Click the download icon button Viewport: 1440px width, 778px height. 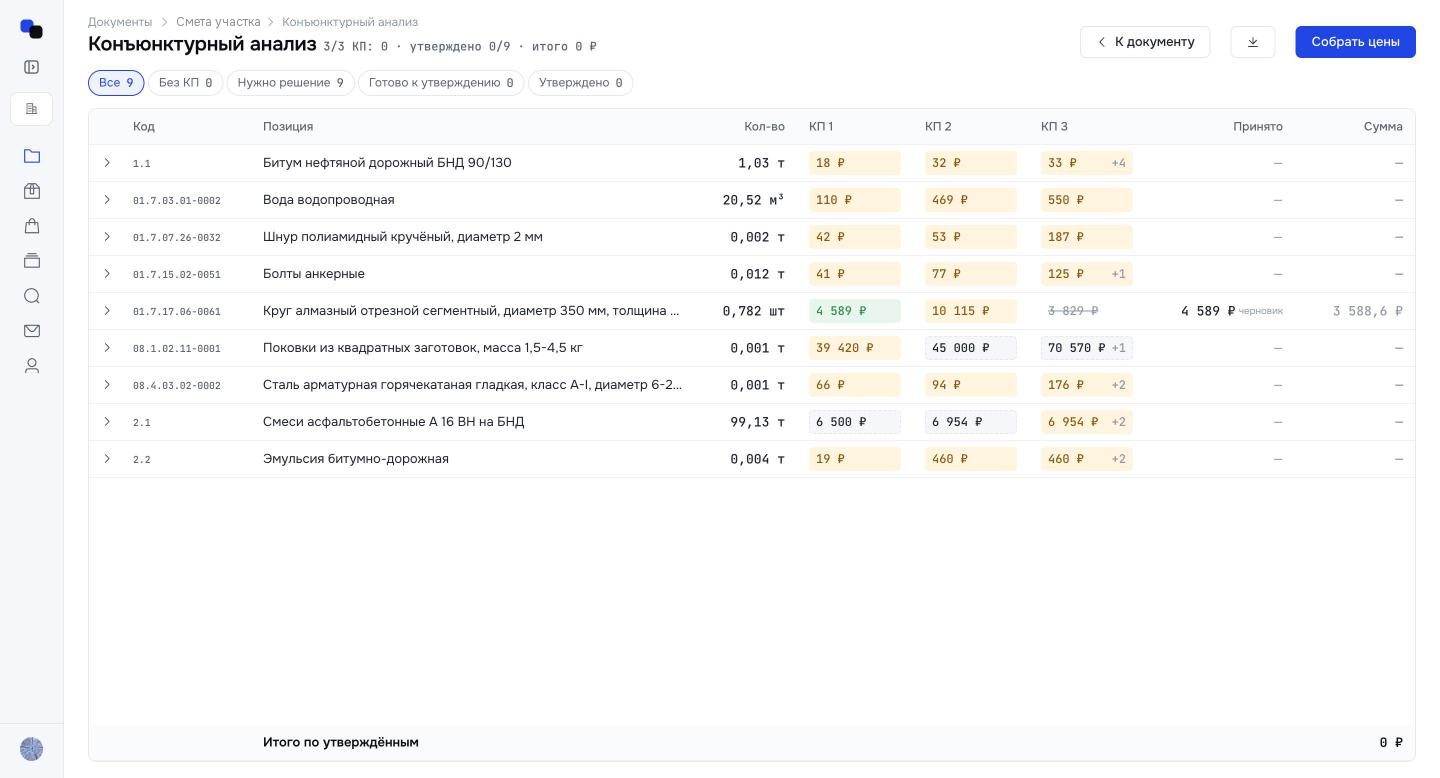(x=1253, y=42)
